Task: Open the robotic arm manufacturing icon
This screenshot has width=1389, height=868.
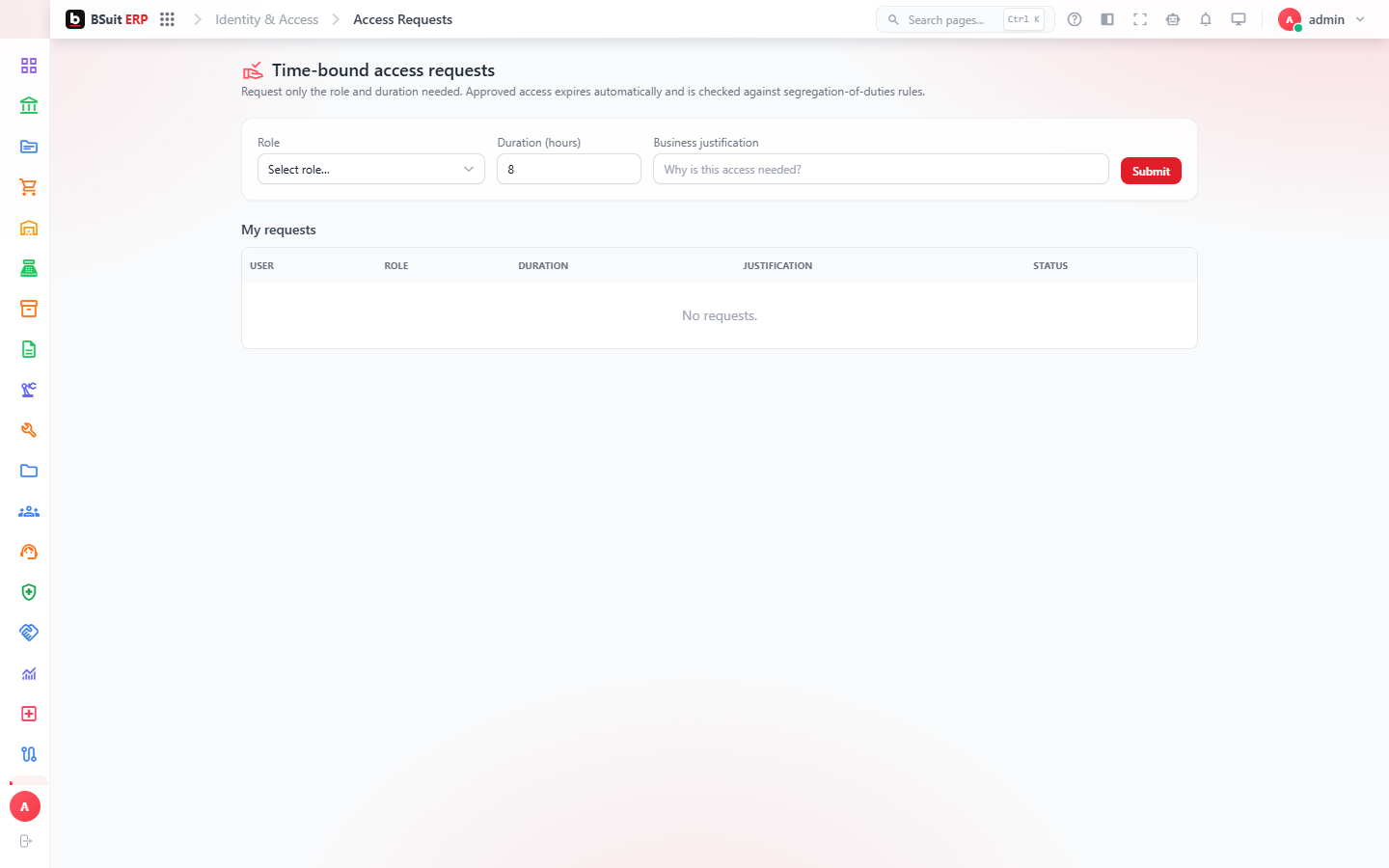Action: (29, 390)
